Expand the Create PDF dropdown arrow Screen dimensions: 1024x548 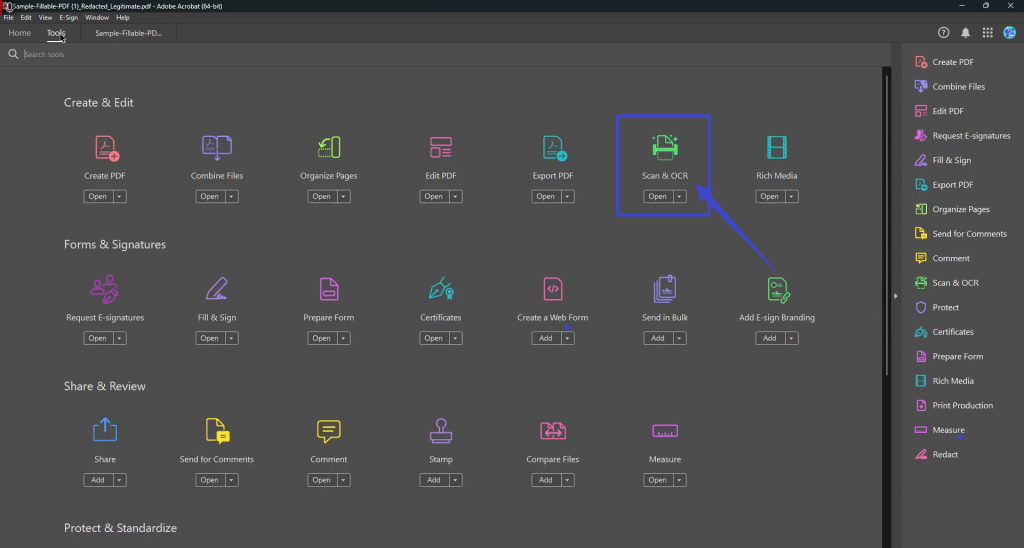point(119,197)
